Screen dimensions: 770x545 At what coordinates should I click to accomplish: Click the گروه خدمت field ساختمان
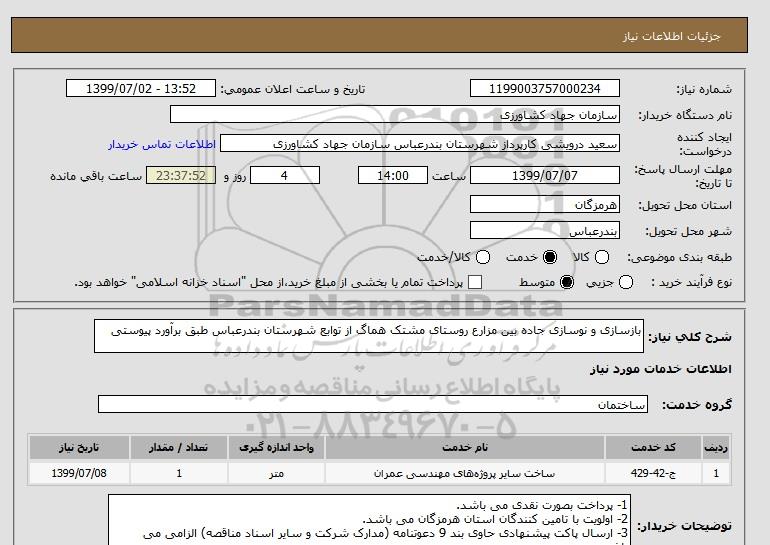[373, 405]
